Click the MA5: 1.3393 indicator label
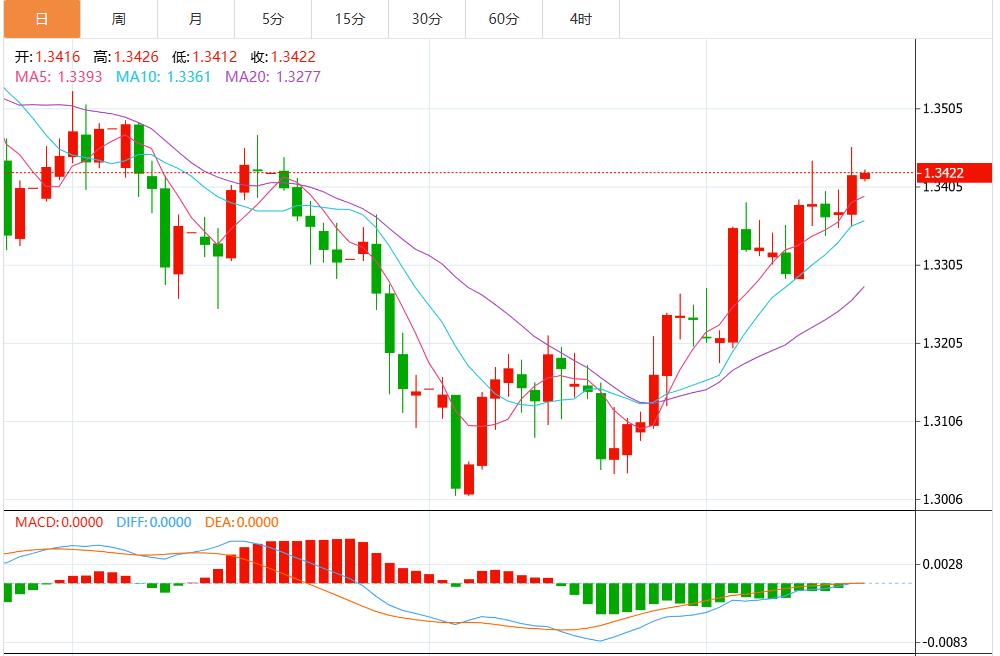Viewport: 1000px width, 656px height. coord(57,76)
